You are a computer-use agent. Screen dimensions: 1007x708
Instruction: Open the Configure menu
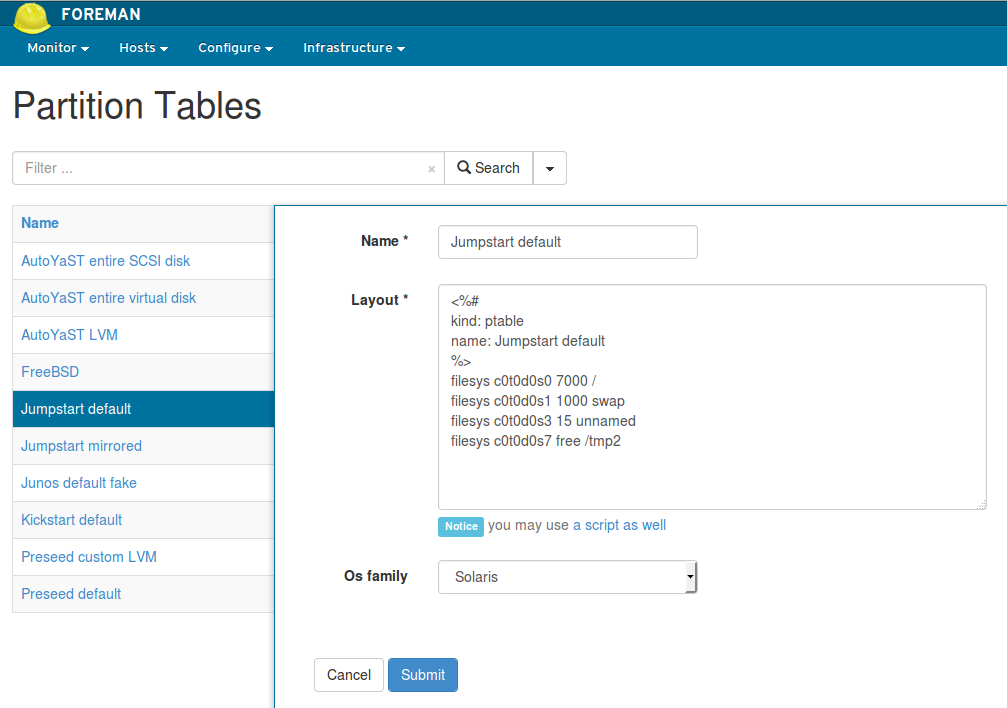tap(235, 48)
